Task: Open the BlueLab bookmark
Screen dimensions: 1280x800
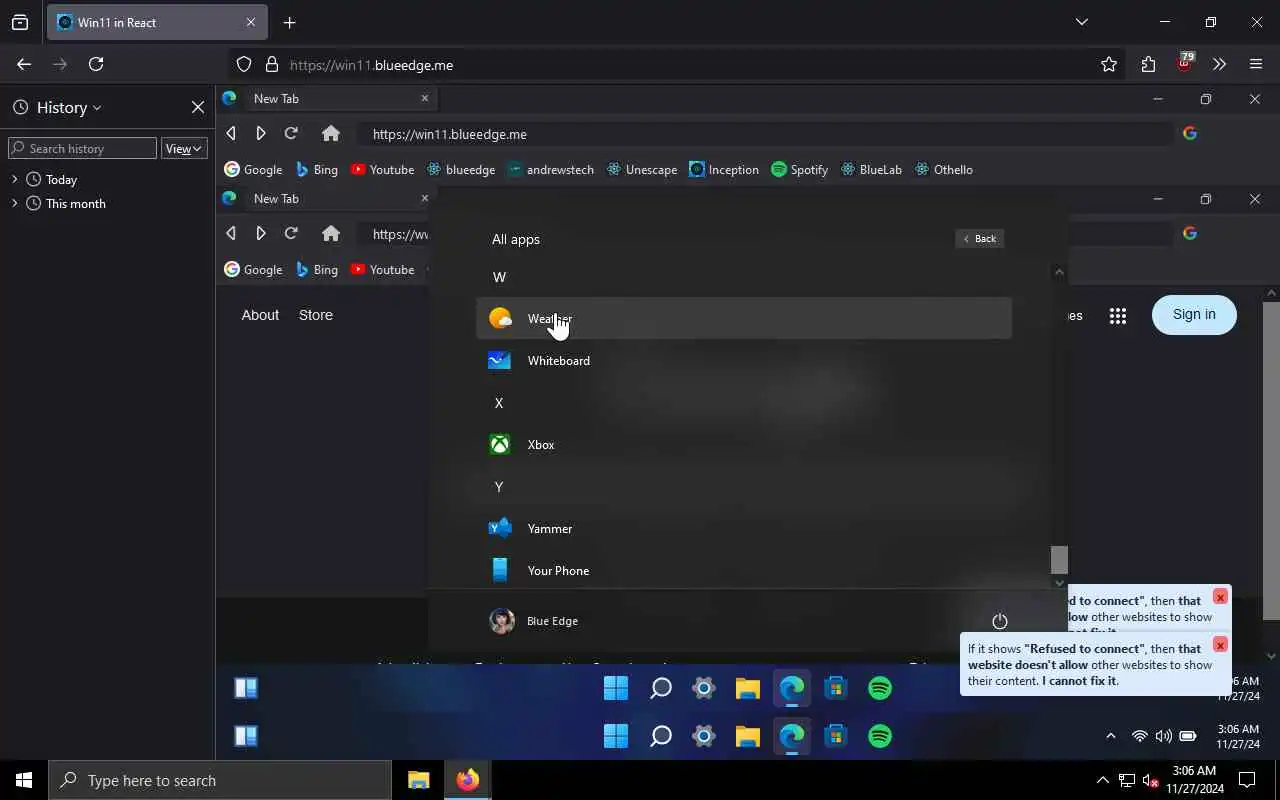Action: point(872,169)
